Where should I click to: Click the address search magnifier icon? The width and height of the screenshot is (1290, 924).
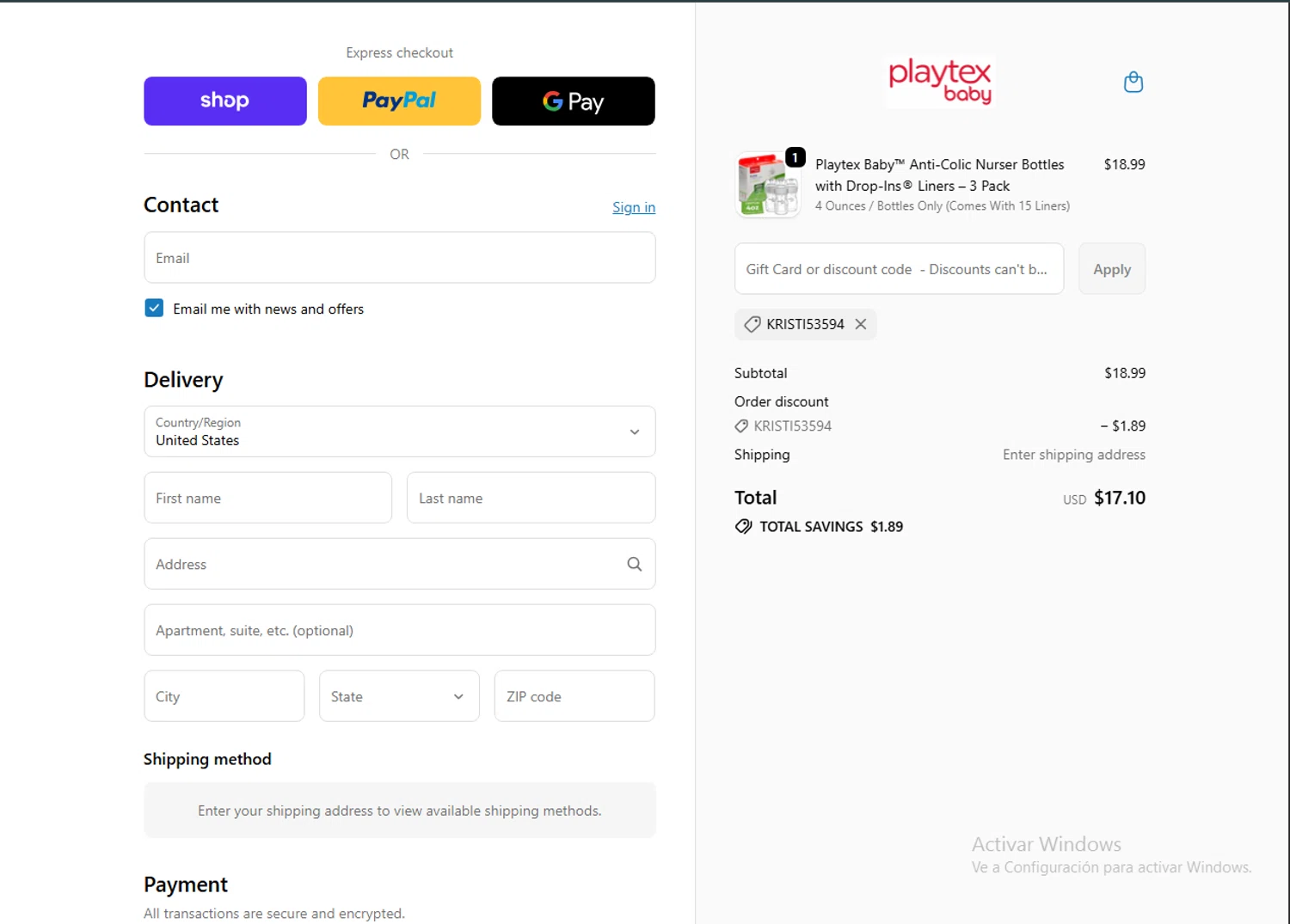(635, 564)
